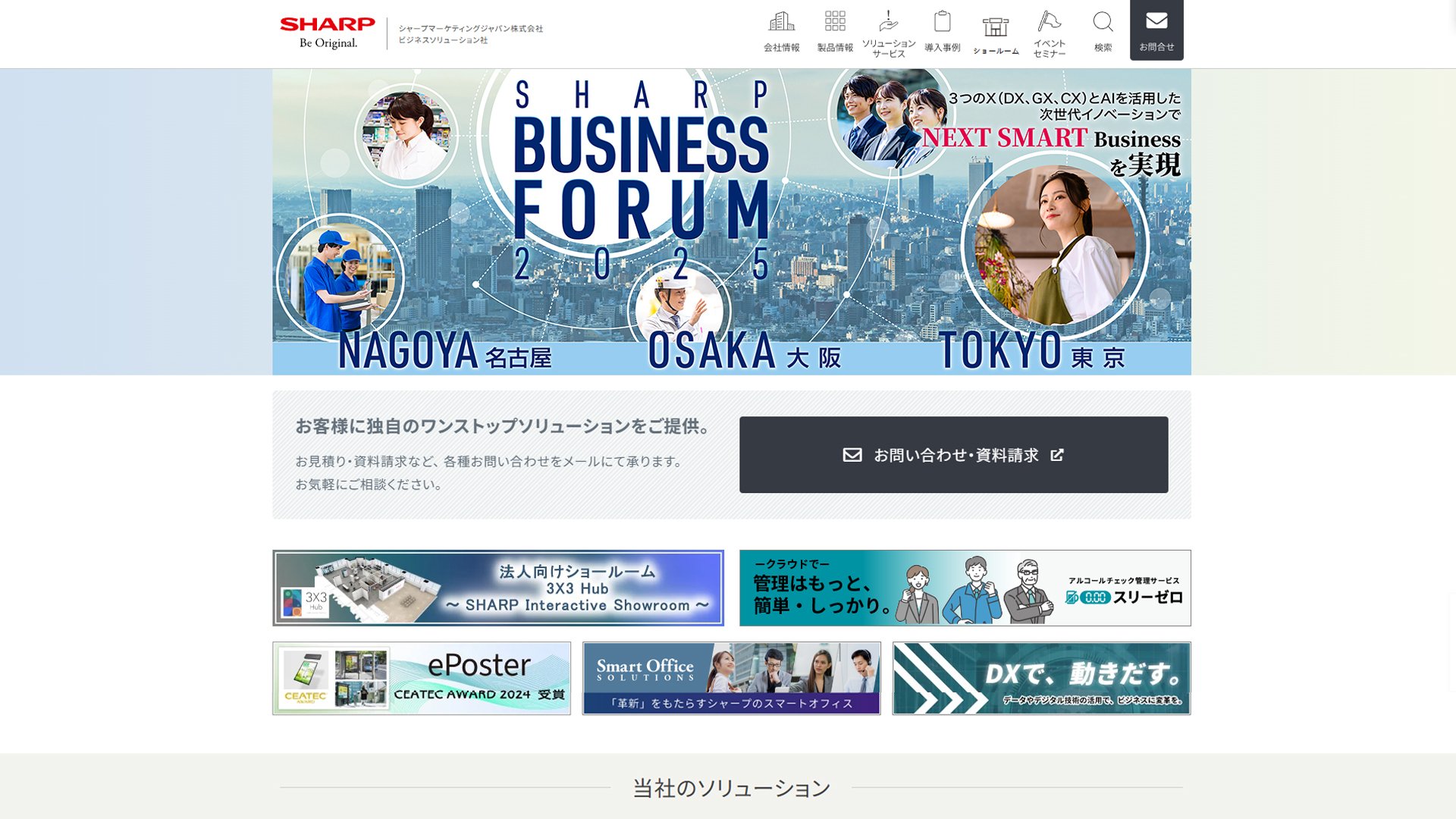Screen dimensions: 1456x819
Task: Open the ソリューションサービス hand icon menu
Action: (x=889, y=33)
